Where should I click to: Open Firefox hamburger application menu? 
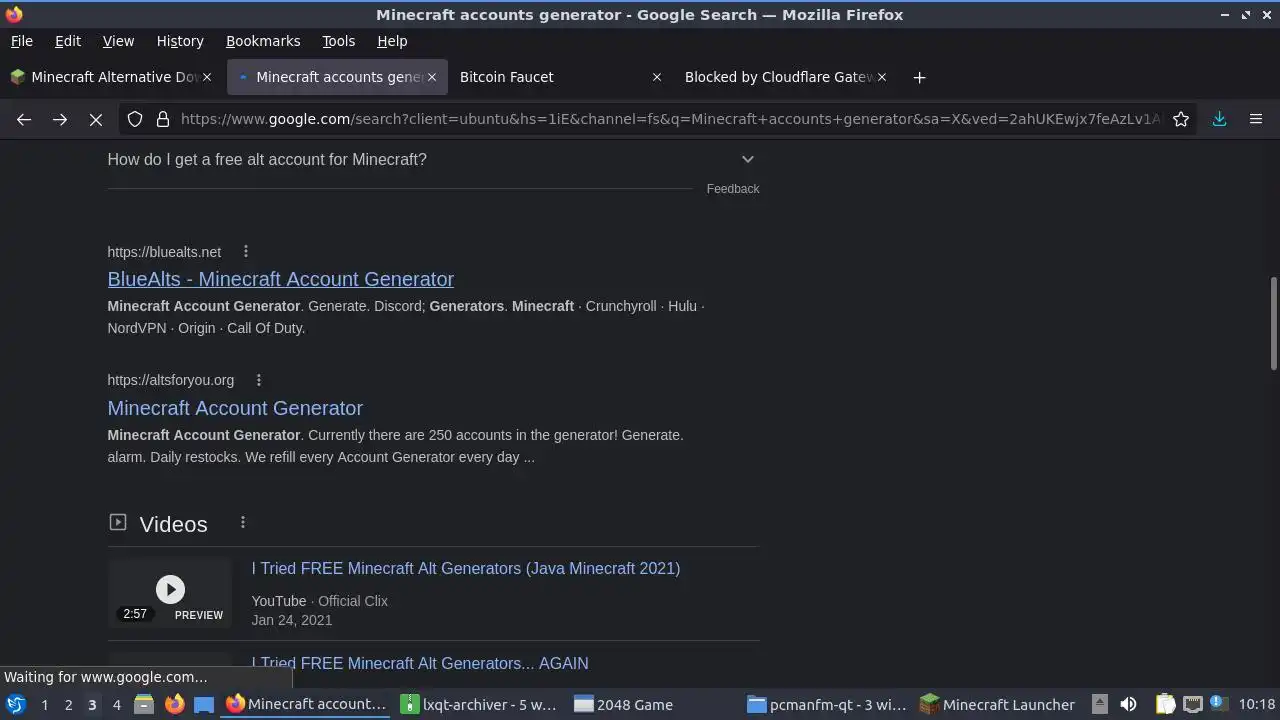coord(1256,119)
